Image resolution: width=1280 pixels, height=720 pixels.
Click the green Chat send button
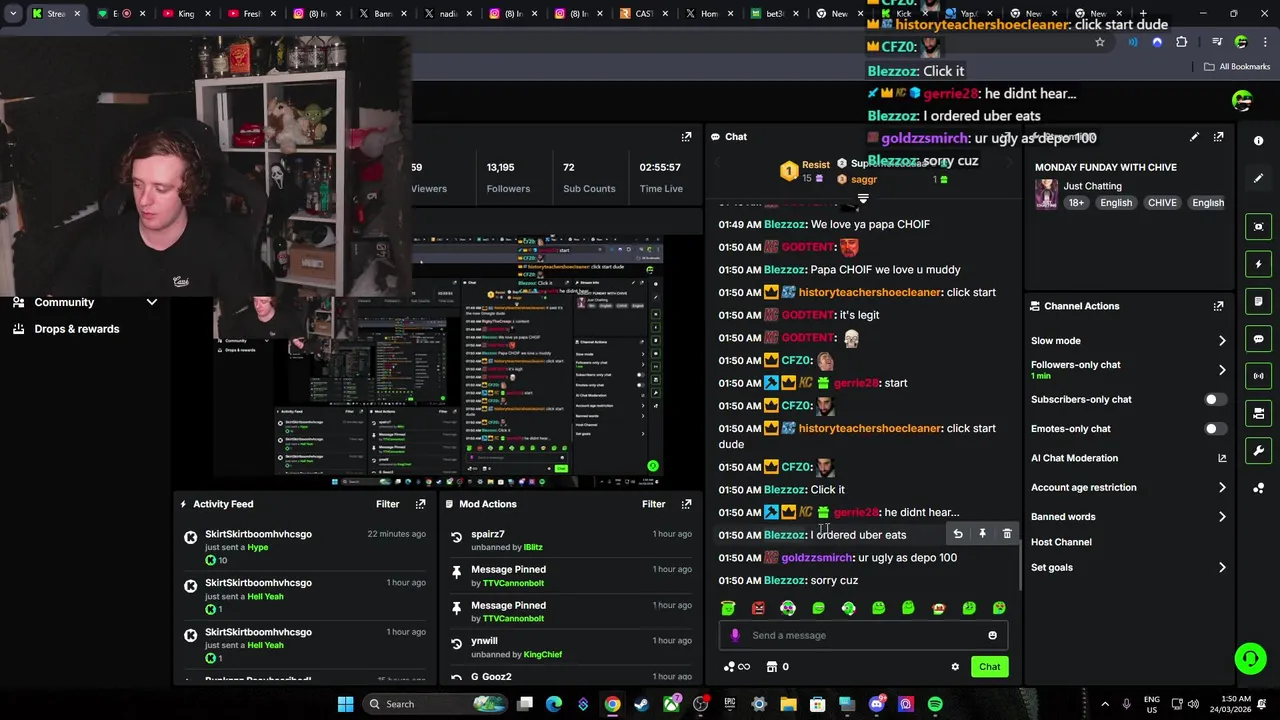[x=989, y=667]
